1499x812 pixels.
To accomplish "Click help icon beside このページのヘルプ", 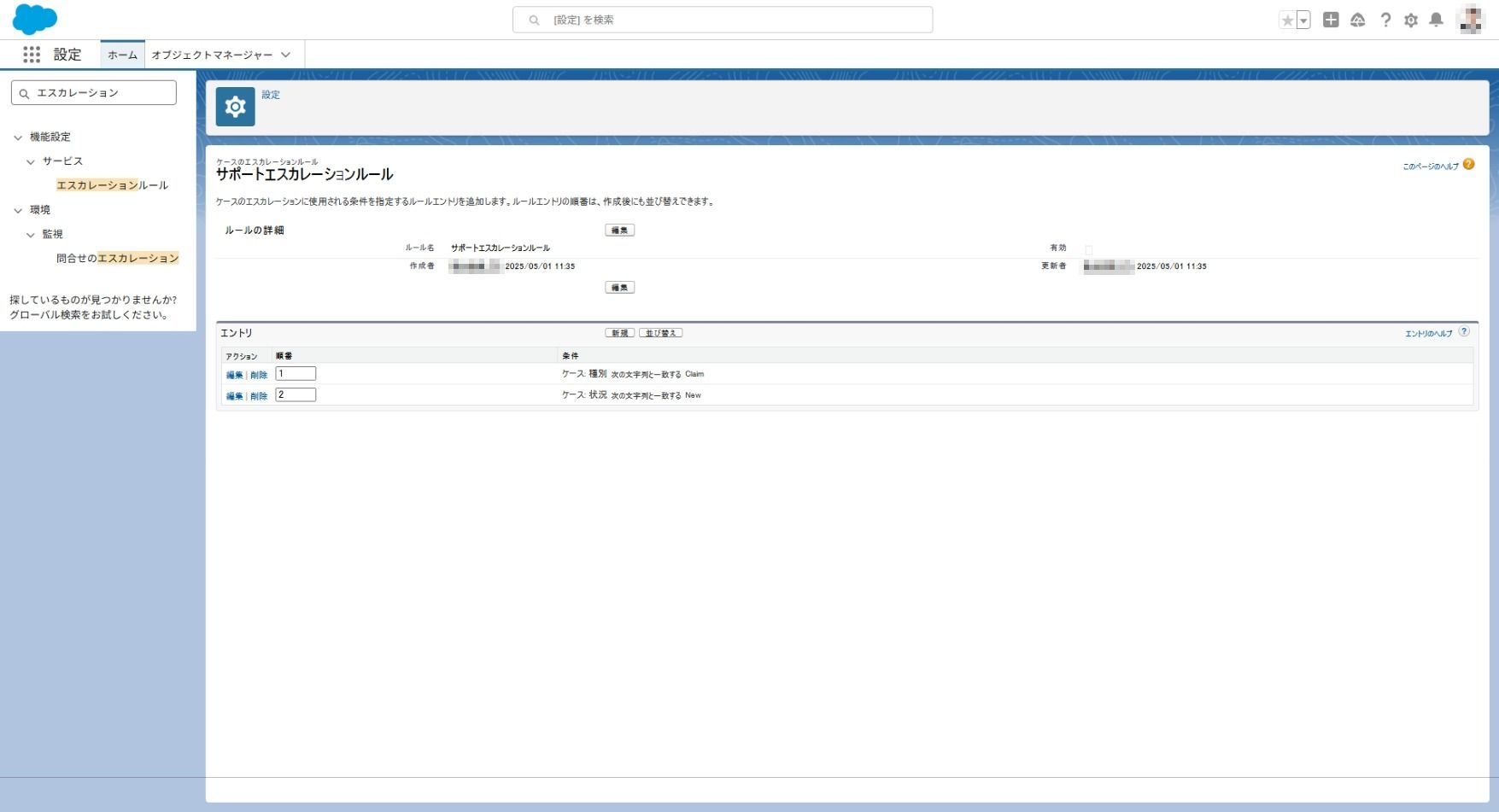I will pyautogui.click(x=1468, y=164).
